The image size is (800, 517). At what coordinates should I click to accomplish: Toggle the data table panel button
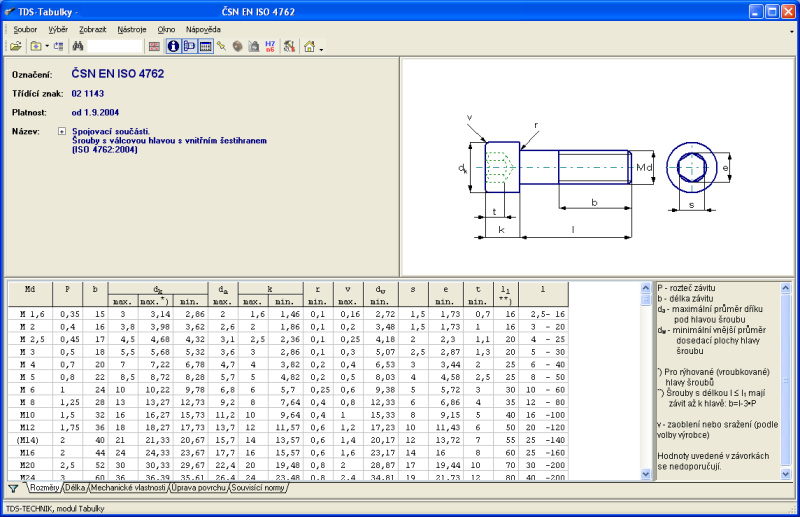pyautogui.click(x=205, y=46)
